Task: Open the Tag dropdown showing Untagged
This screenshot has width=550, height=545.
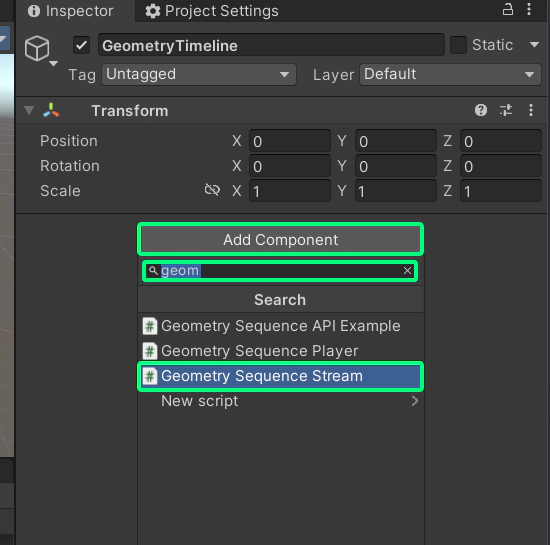Action: (x=199, y=74)
